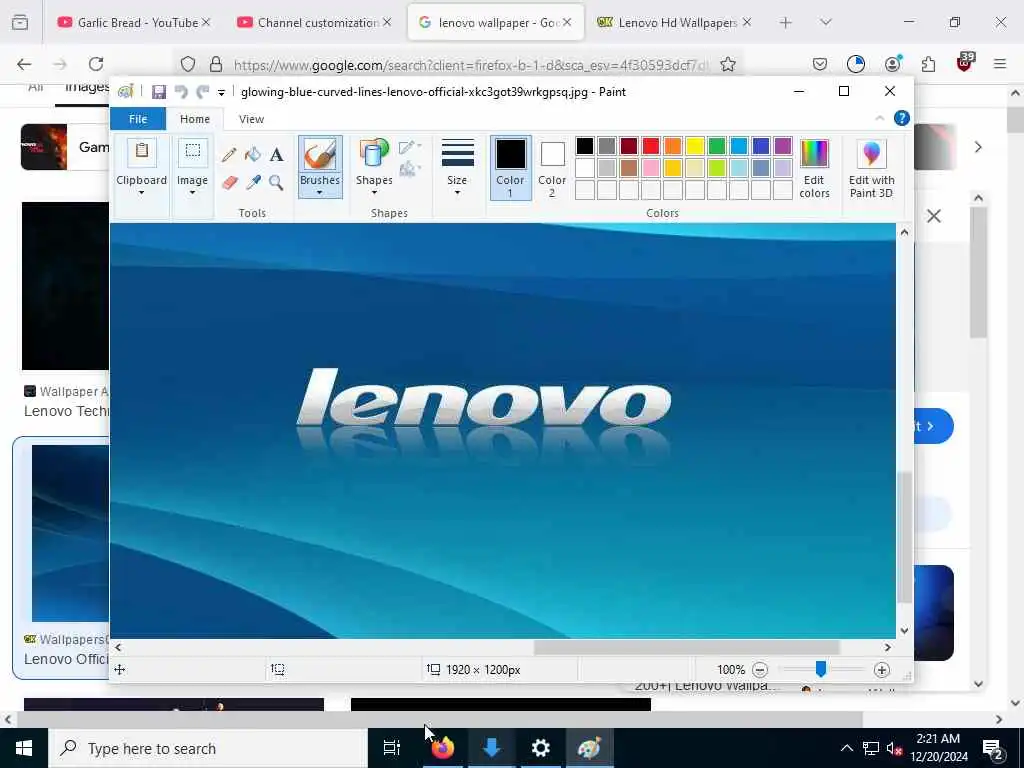
Task: Open the Shape outline dropdown
Action: [410, 147]
